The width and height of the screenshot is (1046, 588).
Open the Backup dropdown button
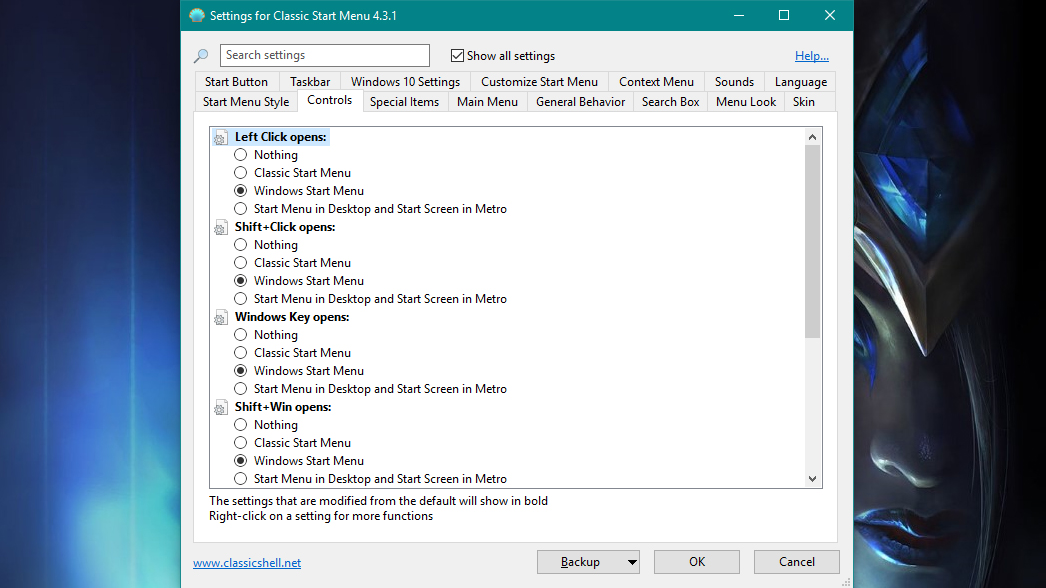pos(588,562)
